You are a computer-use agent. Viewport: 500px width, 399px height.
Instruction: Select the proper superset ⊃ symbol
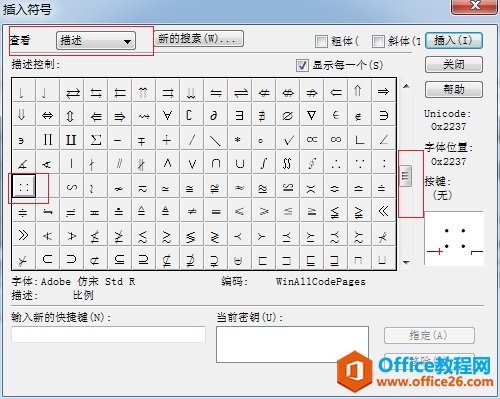coord(72,259)
